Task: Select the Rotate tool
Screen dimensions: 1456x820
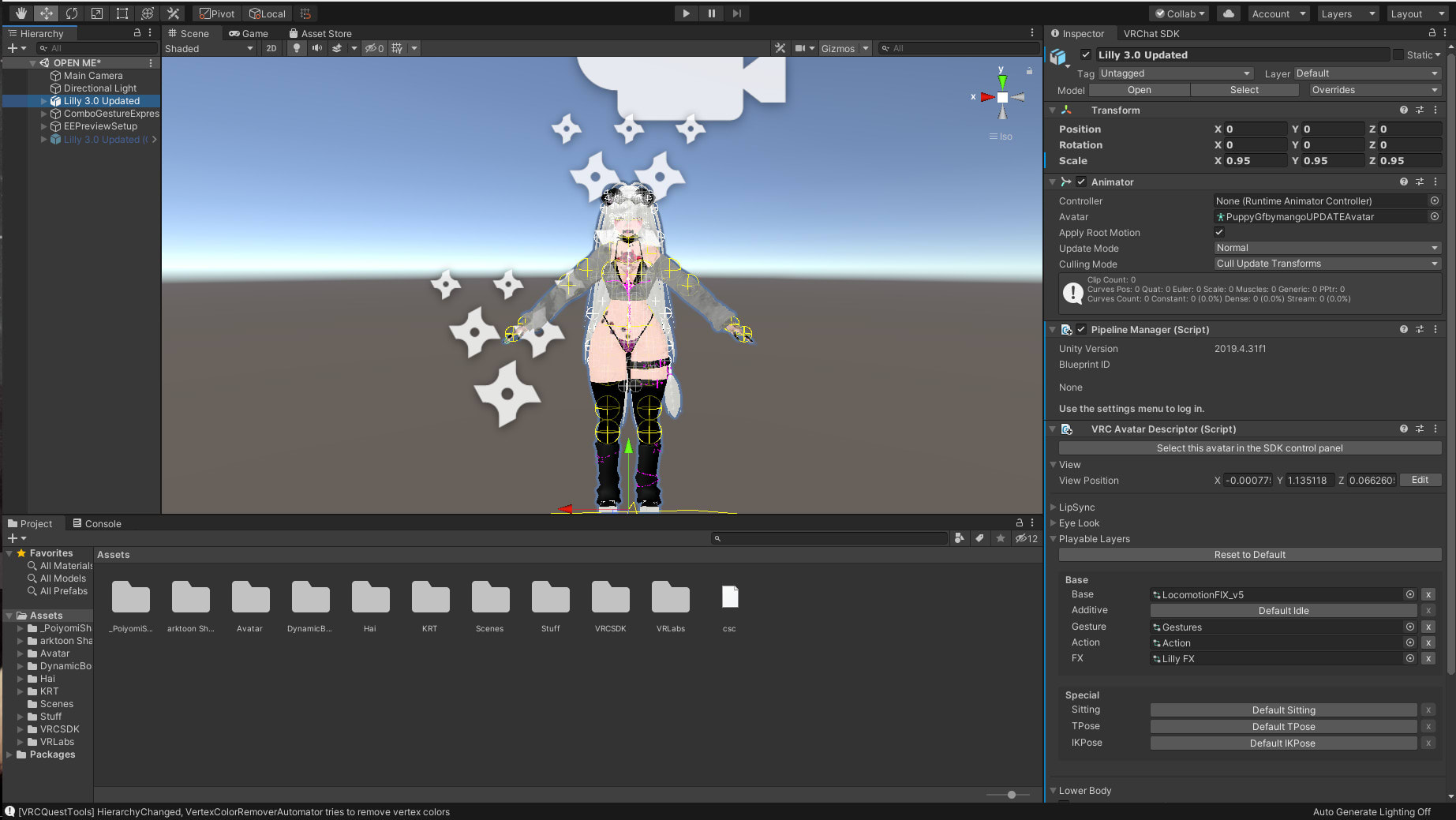Action: (x=72, y=13)
